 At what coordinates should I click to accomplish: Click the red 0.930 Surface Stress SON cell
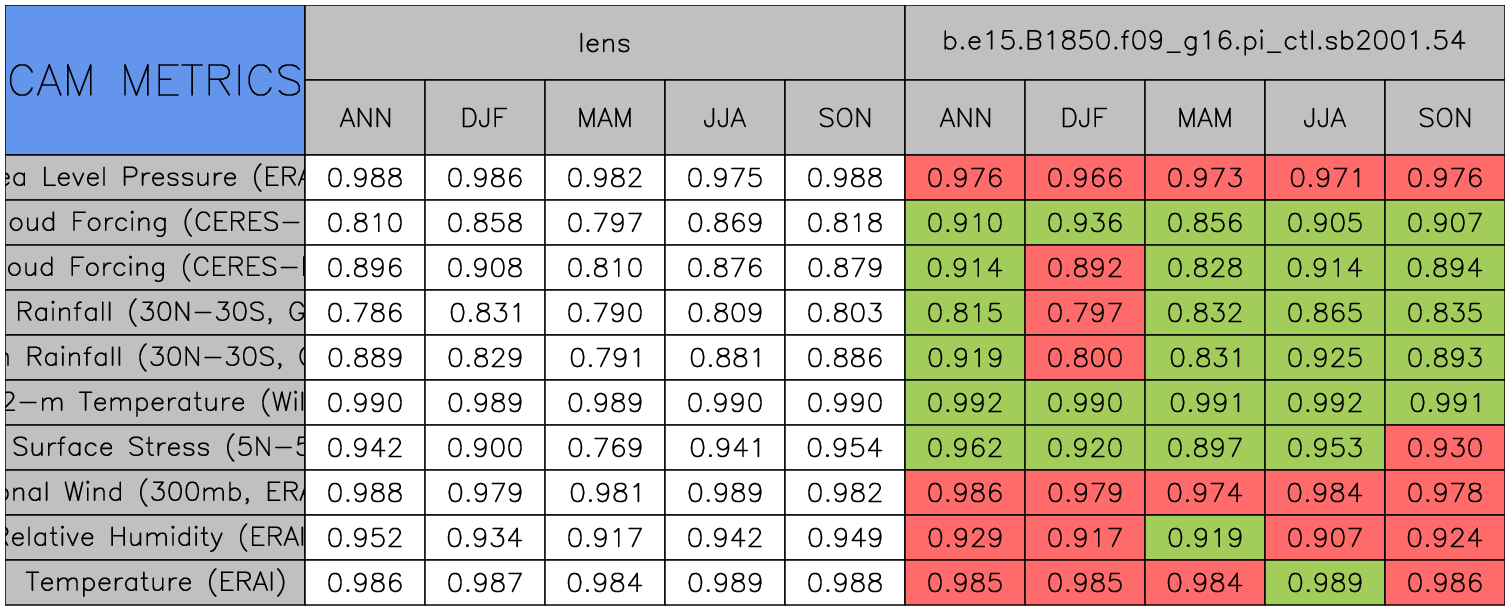coord(1444,447)
